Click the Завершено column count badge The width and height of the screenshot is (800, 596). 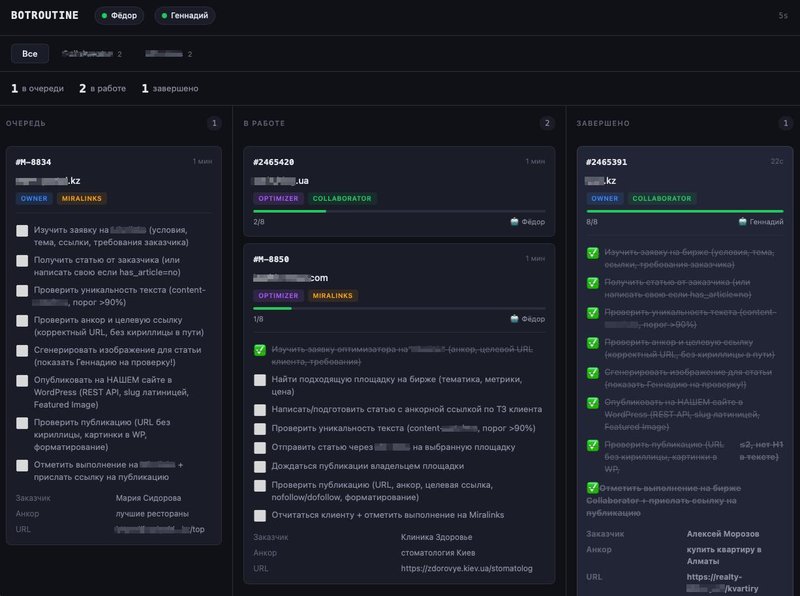pos(785,123)
